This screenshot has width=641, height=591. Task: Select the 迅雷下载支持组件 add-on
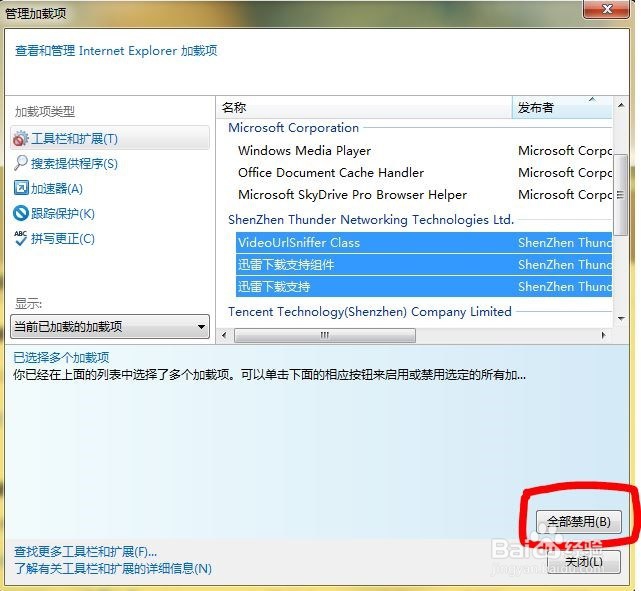[424, 265]
